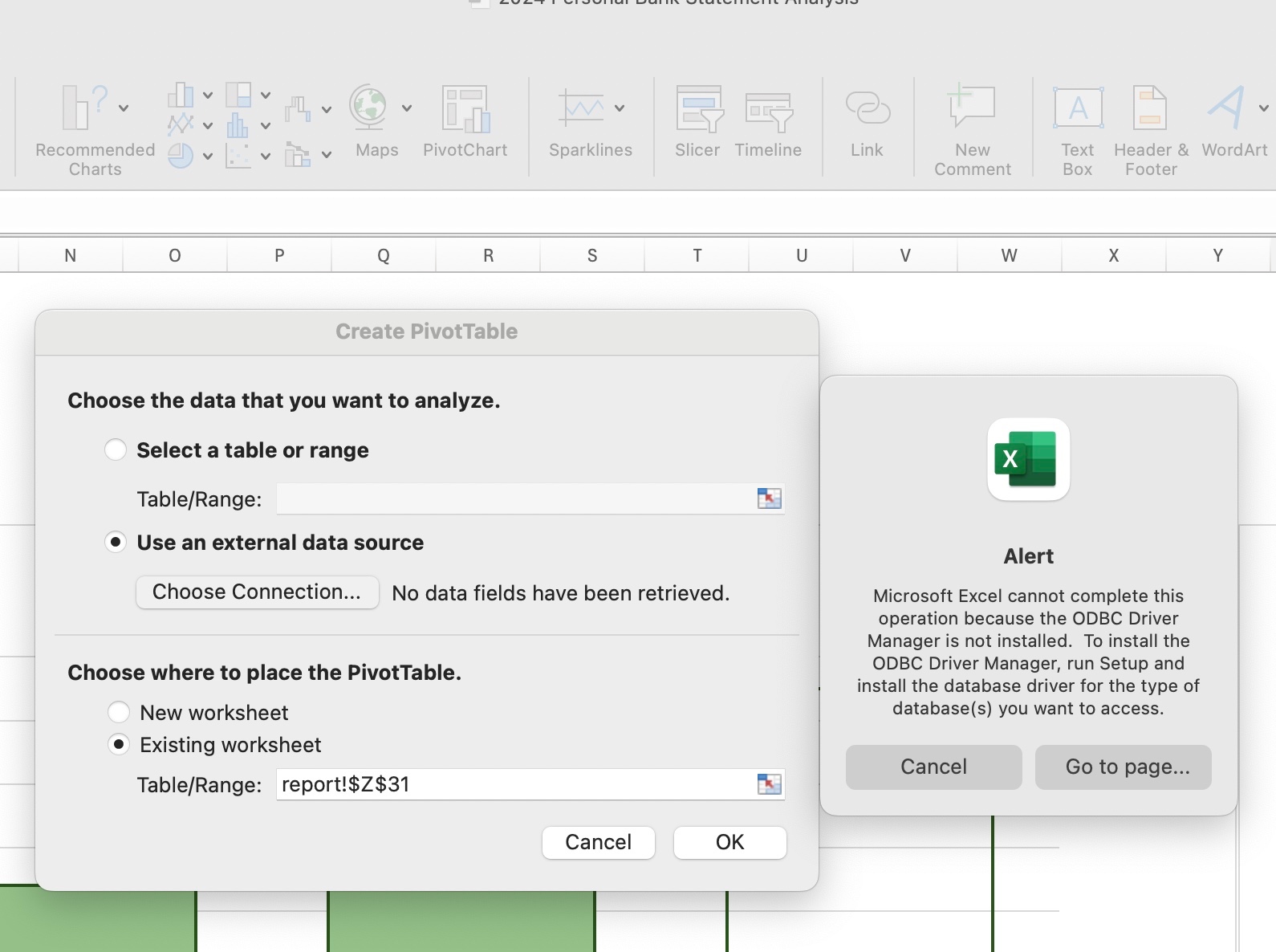Expand the column chart dropdown arrow
Viewport: 1276px width, 952px height.
208,96
